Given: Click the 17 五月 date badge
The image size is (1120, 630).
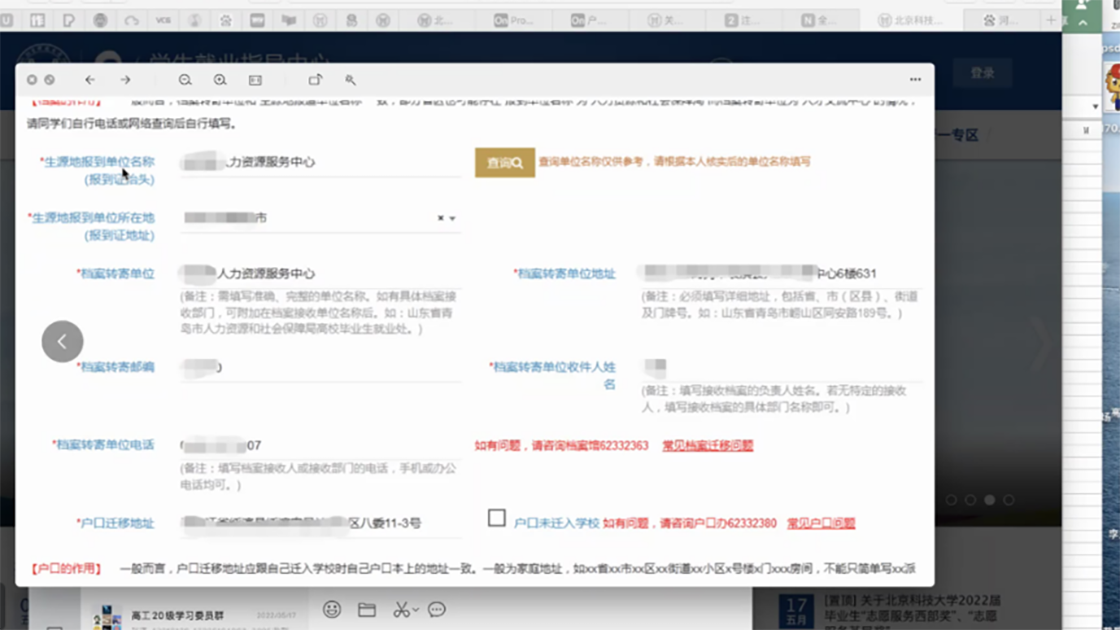Looking at the screenshot, I should (797, 611).
